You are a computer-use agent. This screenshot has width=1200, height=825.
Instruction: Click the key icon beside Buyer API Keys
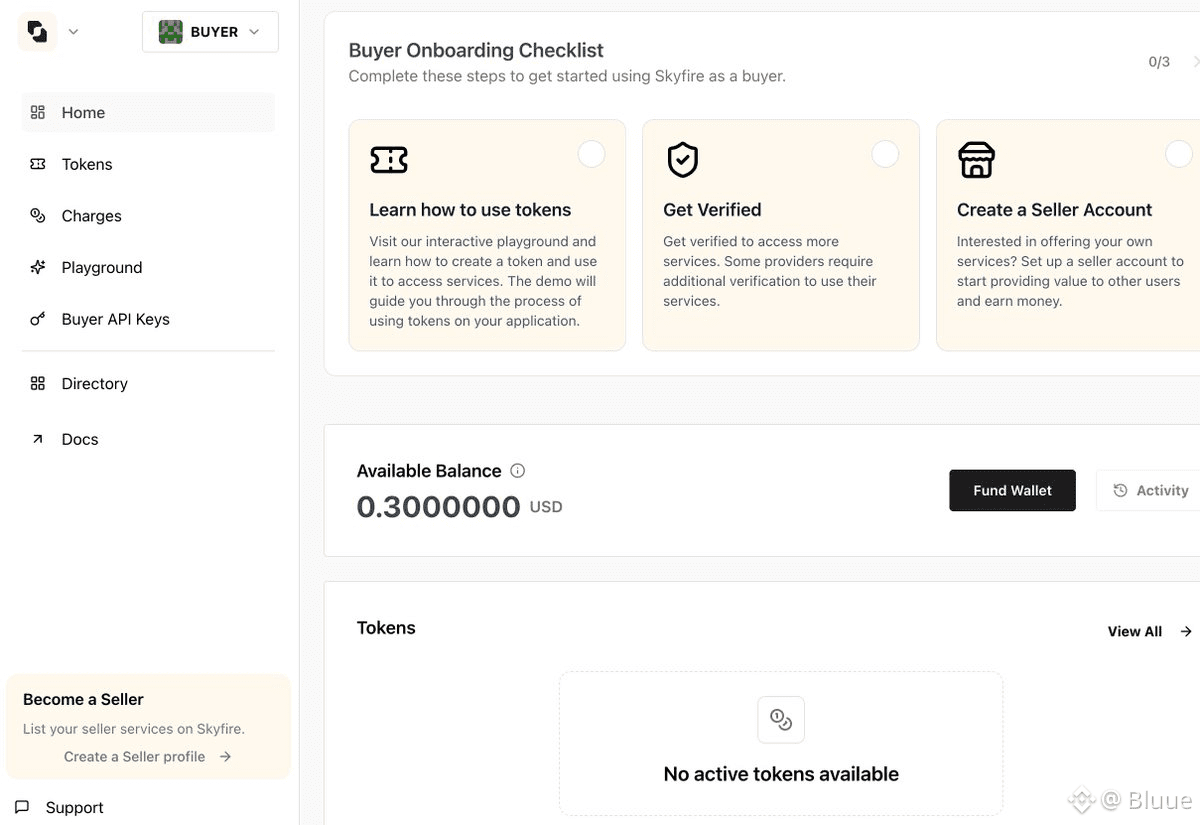[38, 319]
